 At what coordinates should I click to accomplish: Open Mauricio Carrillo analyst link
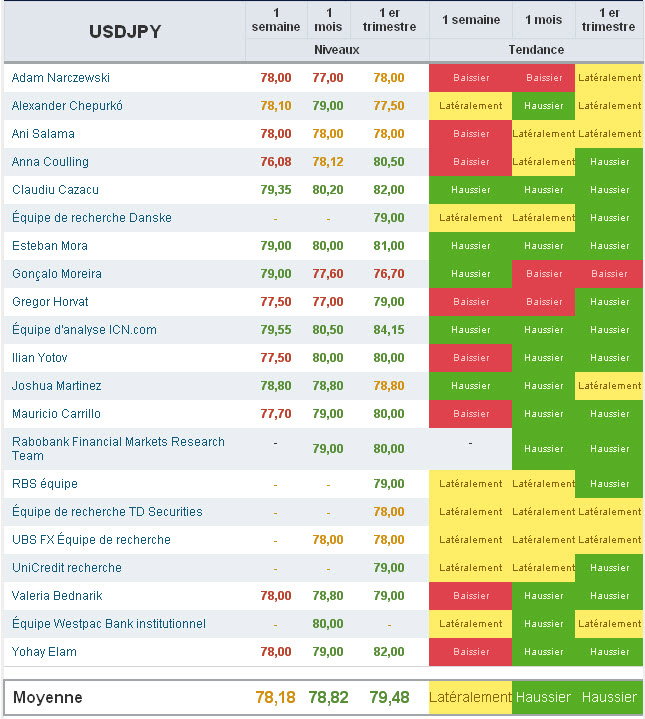point(56,413)
